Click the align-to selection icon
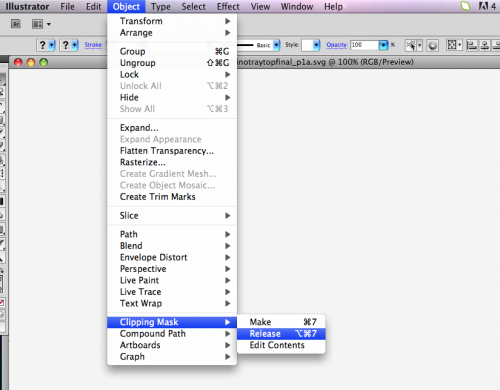This screenshot has width=500, height=390. 454,45
